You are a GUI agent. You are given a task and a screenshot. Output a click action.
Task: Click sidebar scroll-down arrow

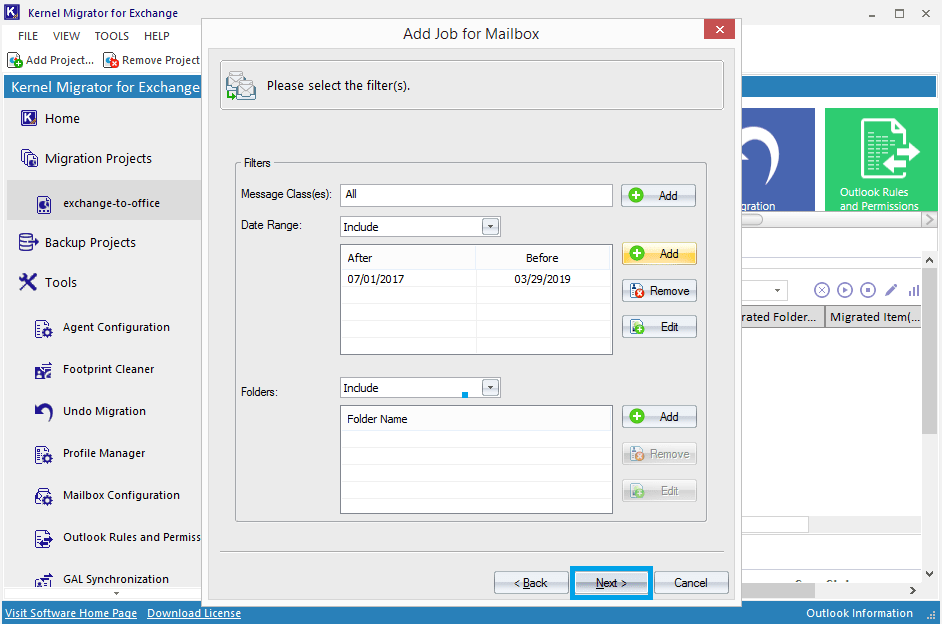[117, 593]
